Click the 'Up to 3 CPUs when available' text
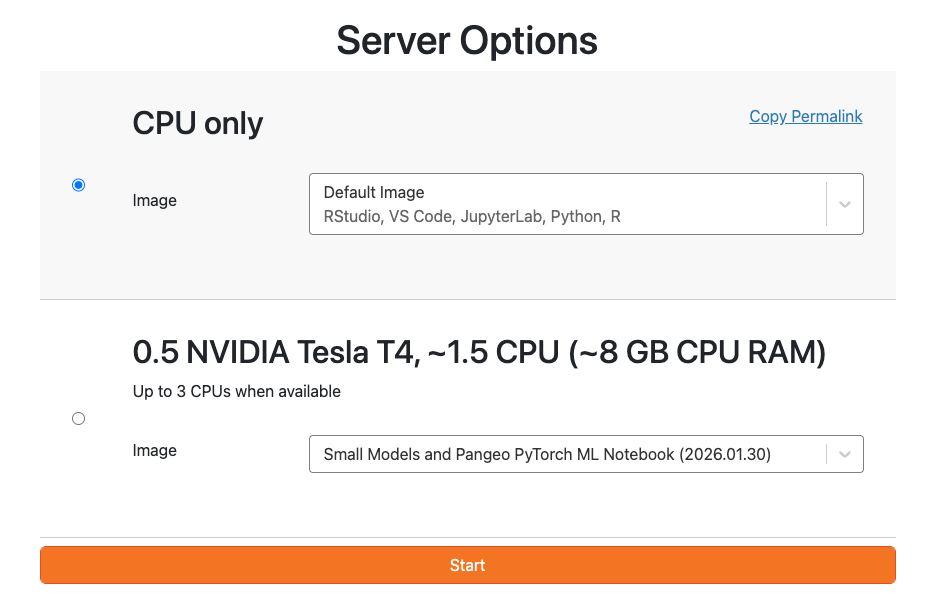925x616 pixels. tap(237, 392)
